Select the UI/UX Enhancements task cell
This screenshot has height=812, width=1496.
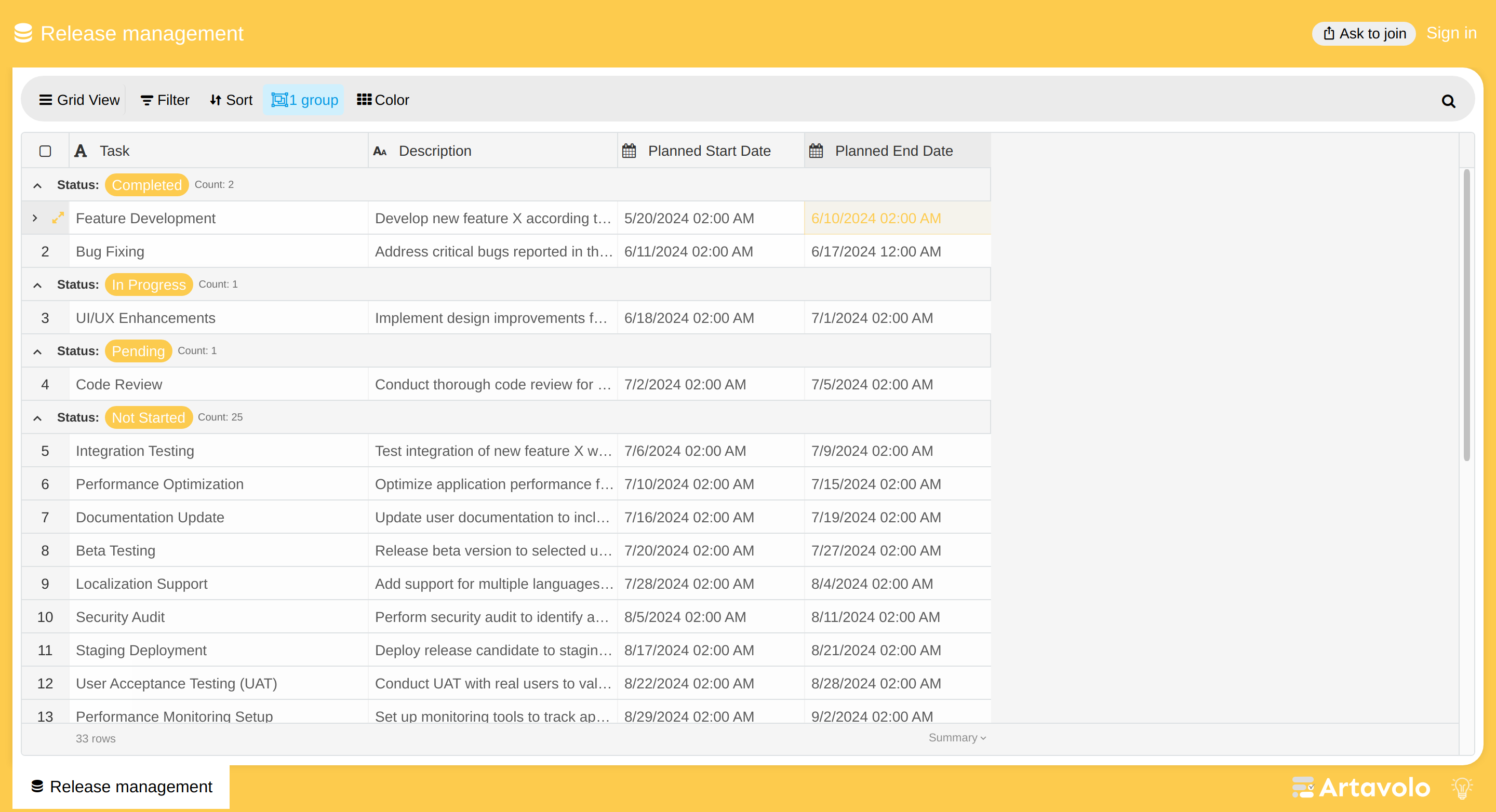tap(218, 318)
